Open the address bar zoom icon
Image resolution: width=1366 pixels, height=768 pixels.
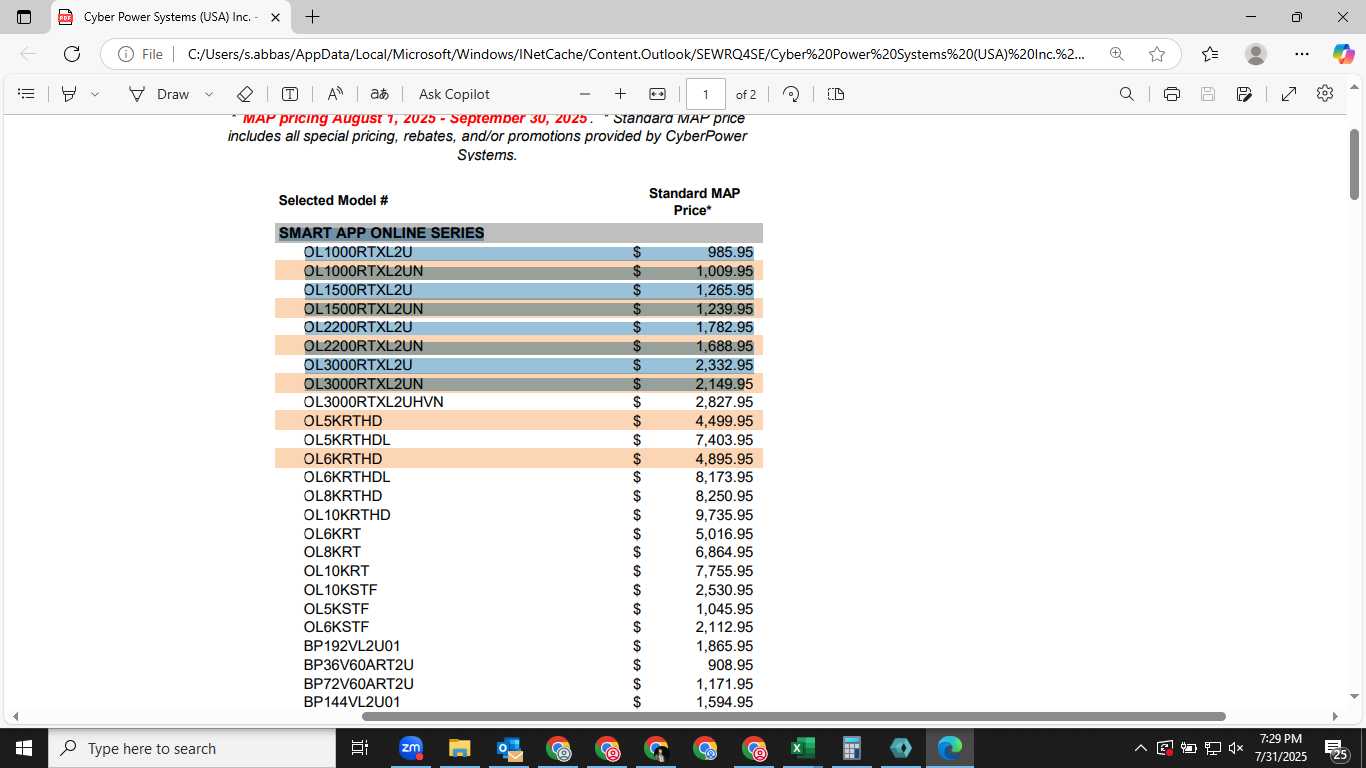click(x=1117, y=54)
